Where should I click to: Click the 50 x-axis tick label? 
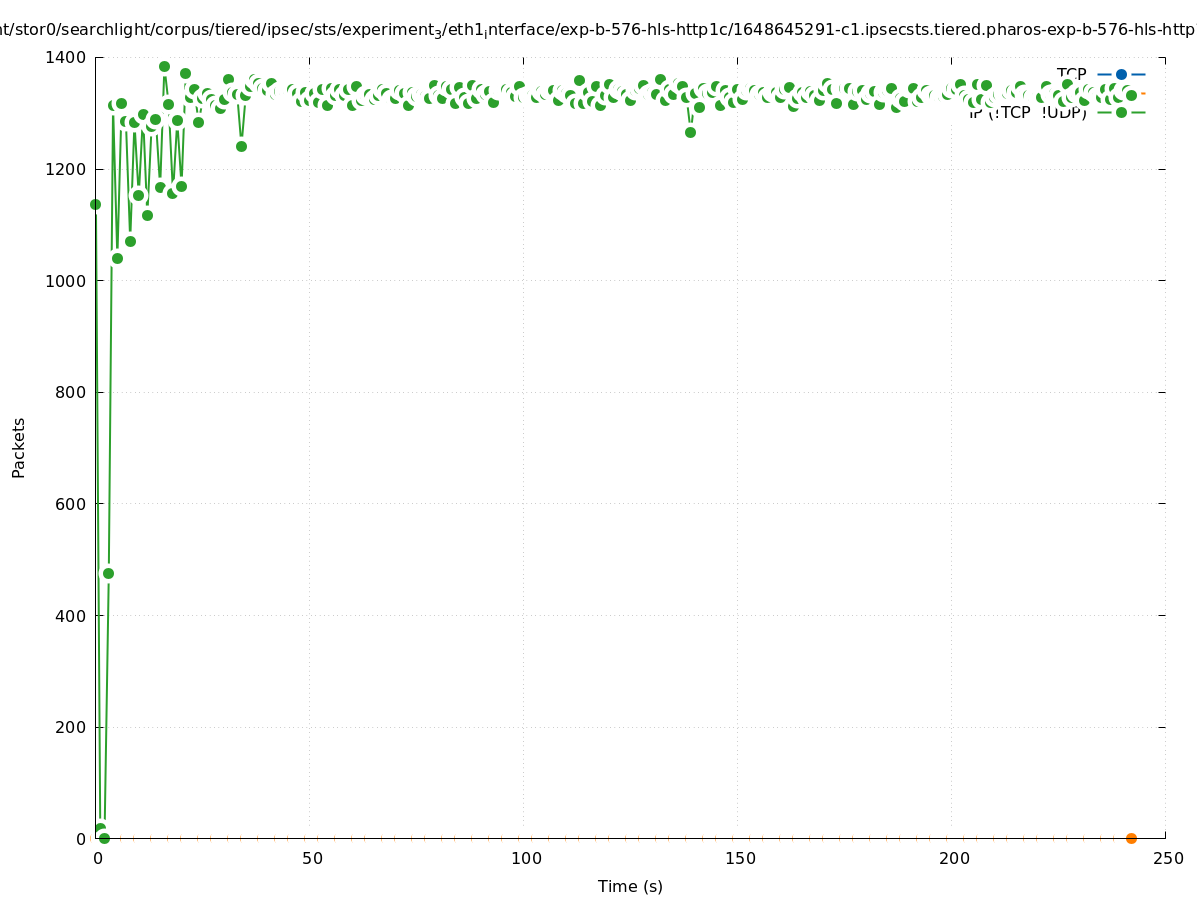pos(312,859)
